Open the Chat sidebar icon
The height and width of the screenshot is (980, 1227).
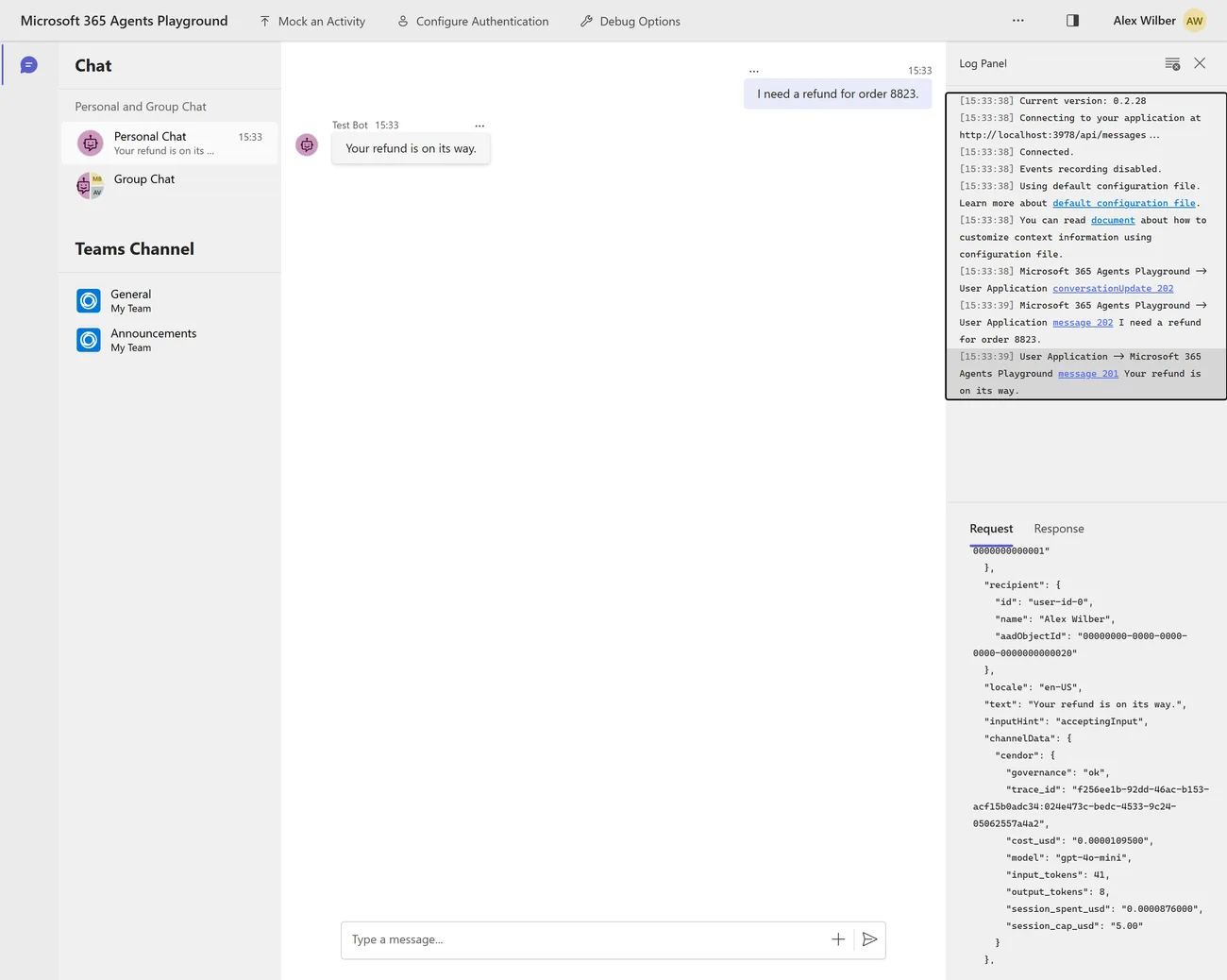click(x=29, y=65)
